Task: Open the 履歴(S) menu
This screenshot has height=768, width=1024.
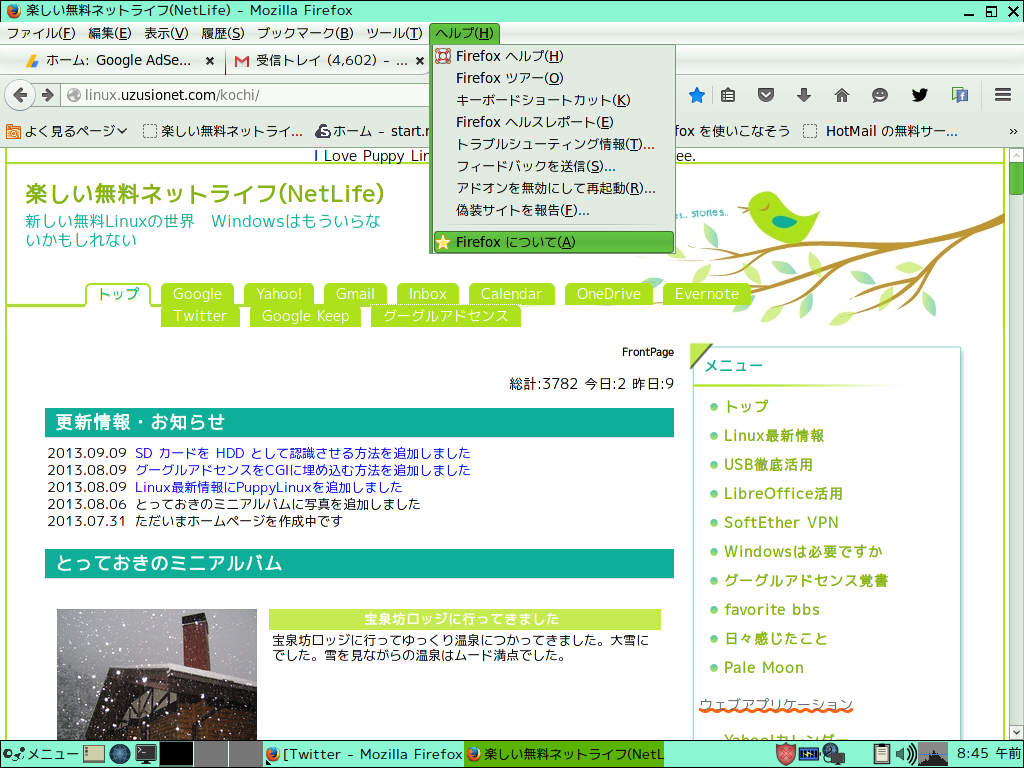Action: 223,33
